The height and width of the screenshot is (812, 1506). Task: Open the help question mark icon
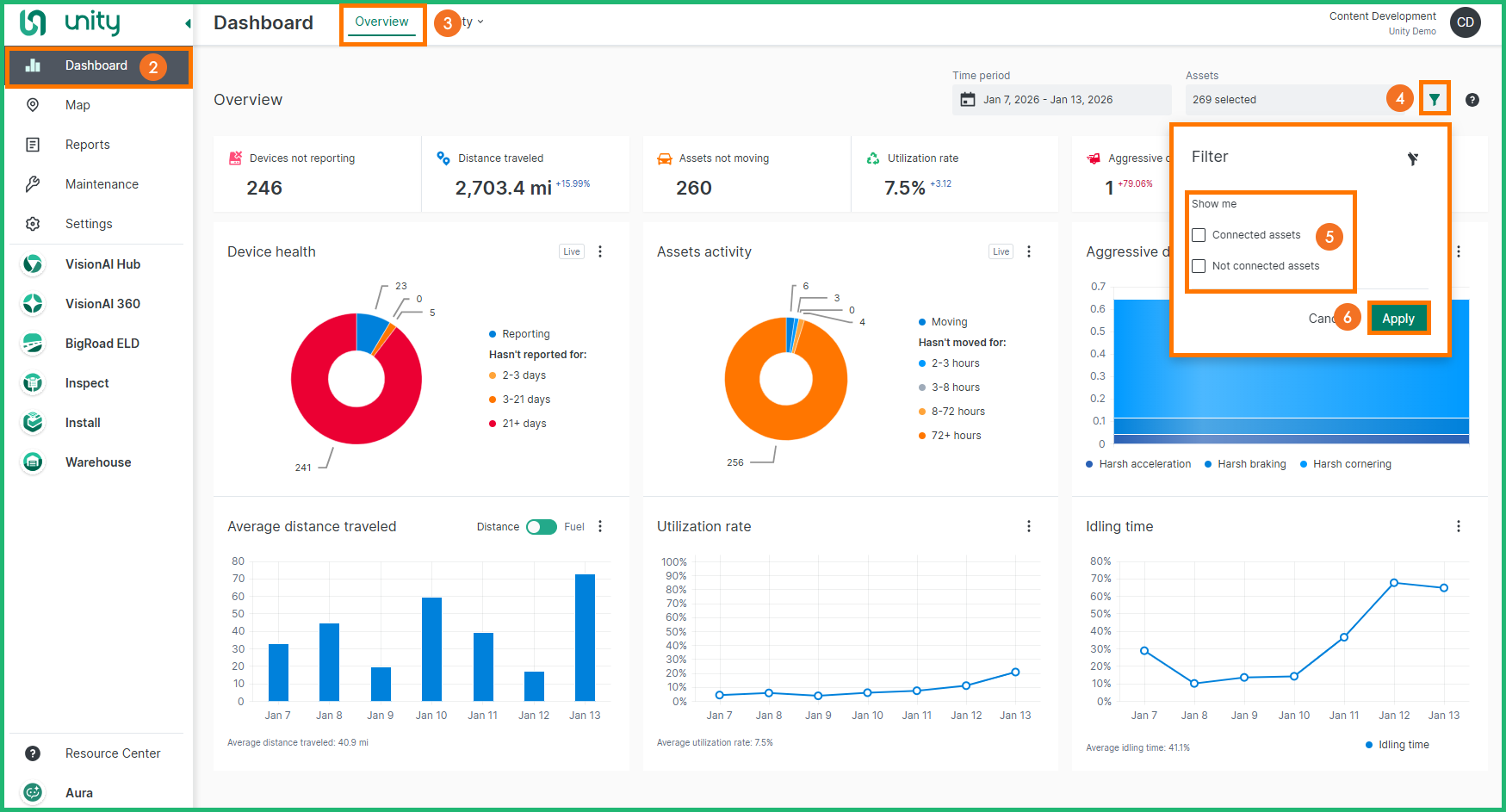1472,100
